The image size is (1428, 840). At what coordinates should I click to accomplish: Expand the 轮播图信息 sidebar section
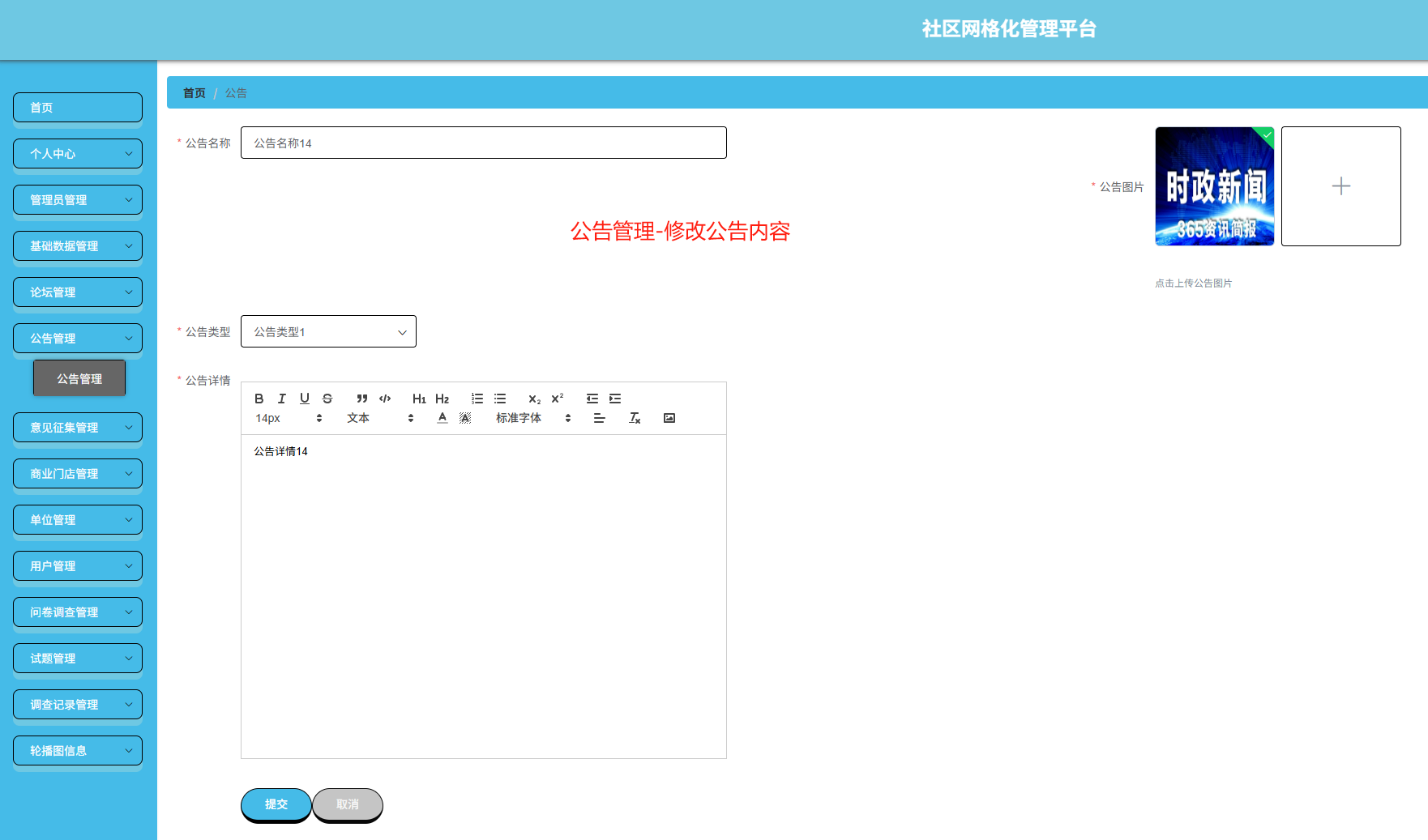click(77, 750)
